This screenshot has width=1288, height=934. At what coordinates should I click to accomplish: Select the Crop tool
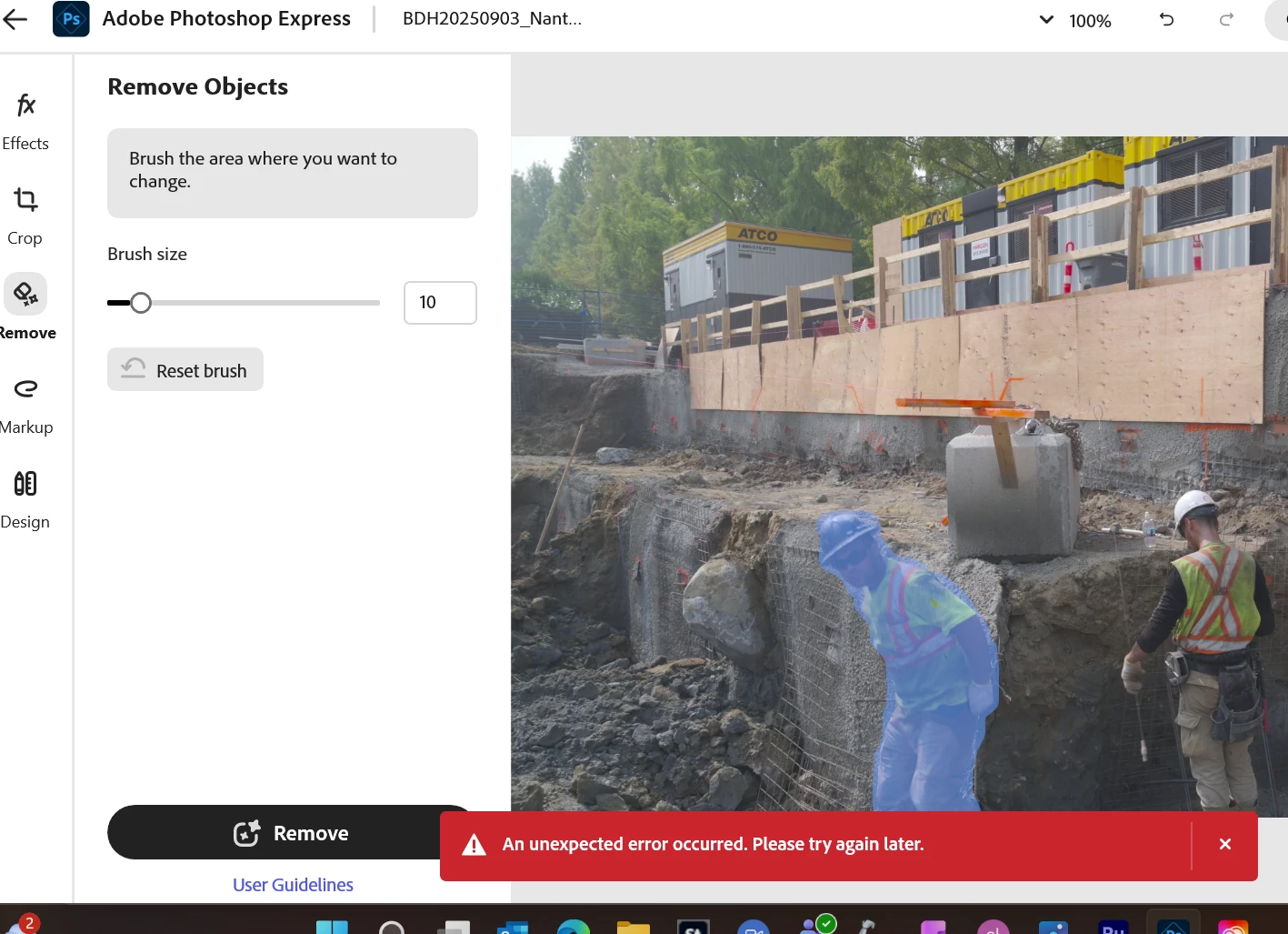25,216
